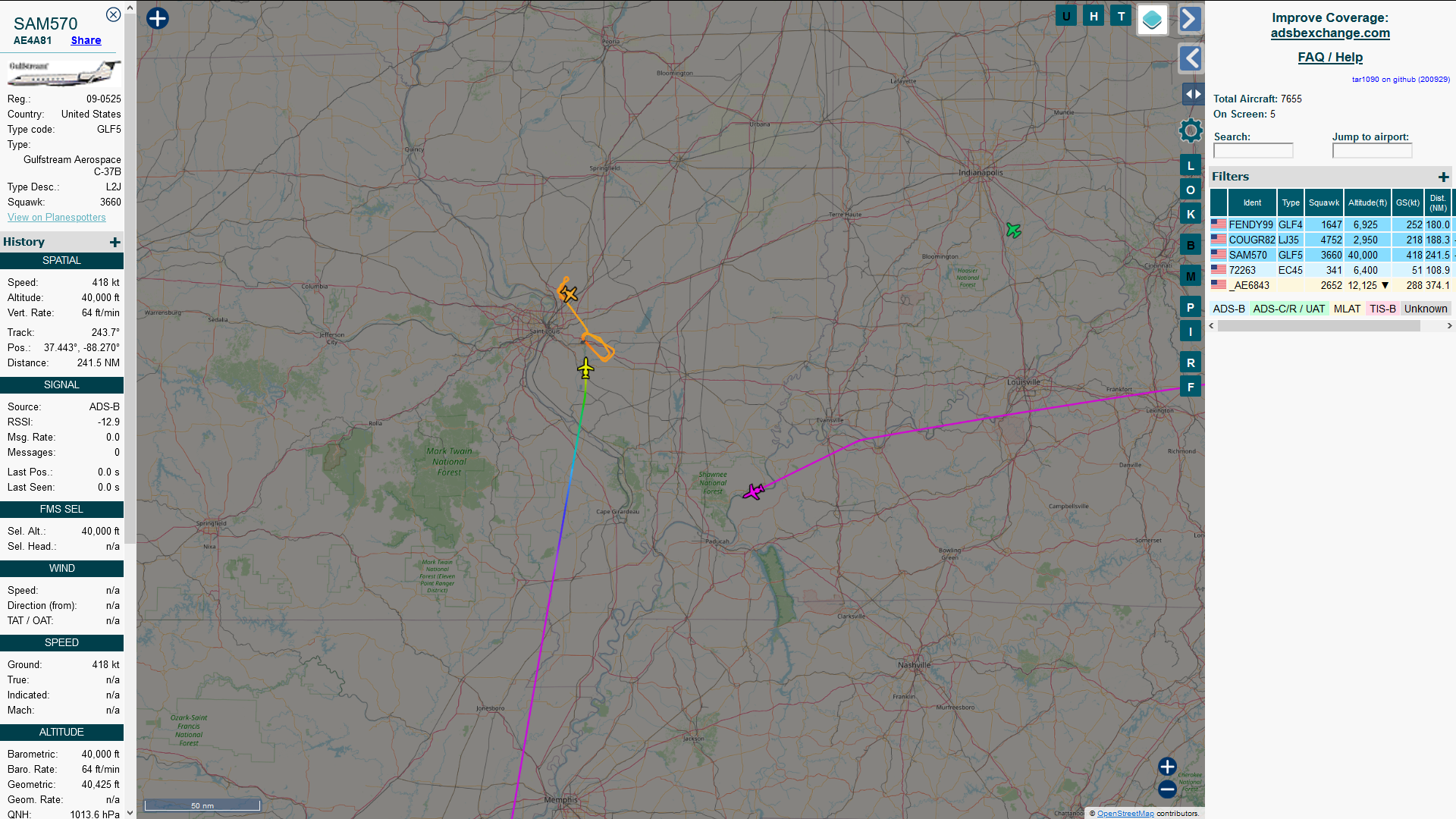Image resolution: width=1456 pixels, height=819 pixels.
Task: Select the green aircraft near Indianapolis
Action: pos(1014,230)
